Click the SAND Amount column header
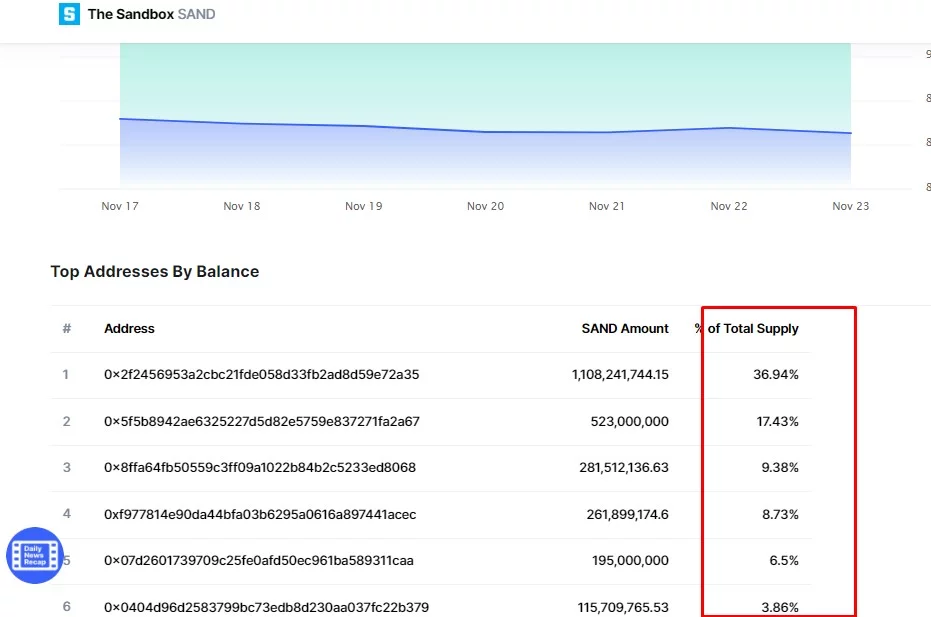The width and height of the screenshot is (931, 617). click(625, 328)
